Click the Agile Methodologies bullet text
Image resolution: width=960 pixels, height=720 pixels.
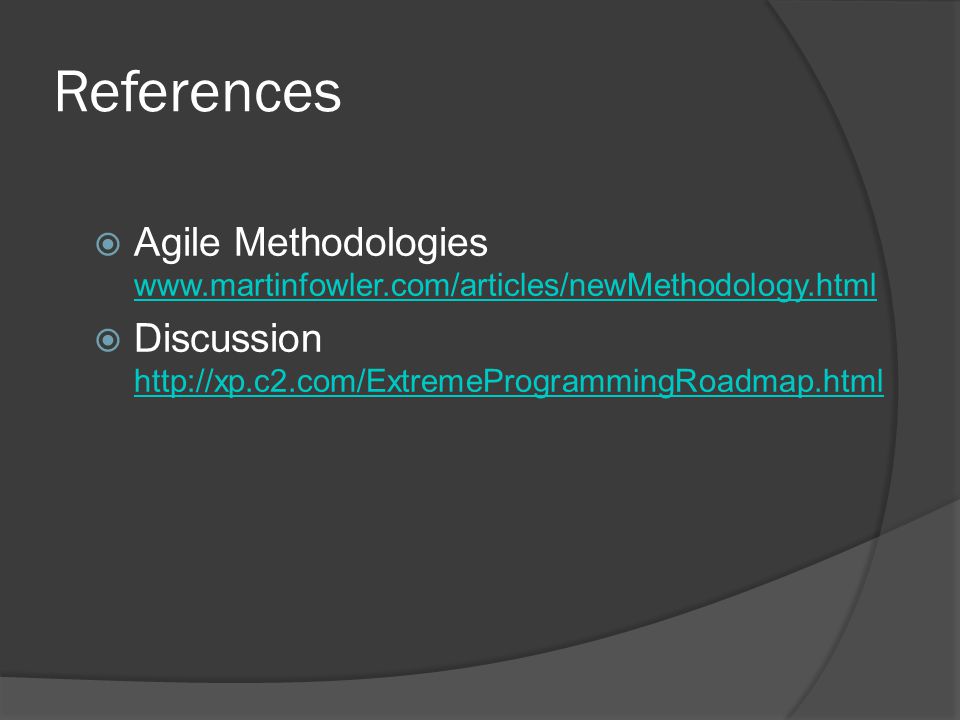311,242
